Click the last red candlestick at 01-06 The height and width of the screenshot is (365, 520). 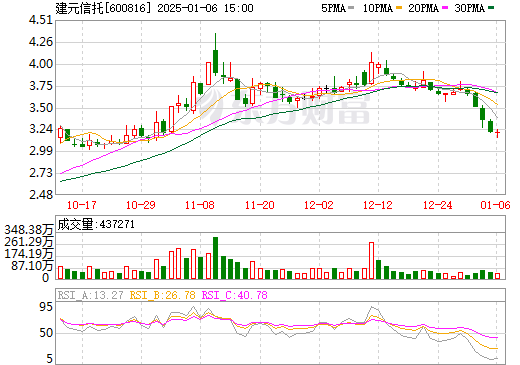(497, 133)
